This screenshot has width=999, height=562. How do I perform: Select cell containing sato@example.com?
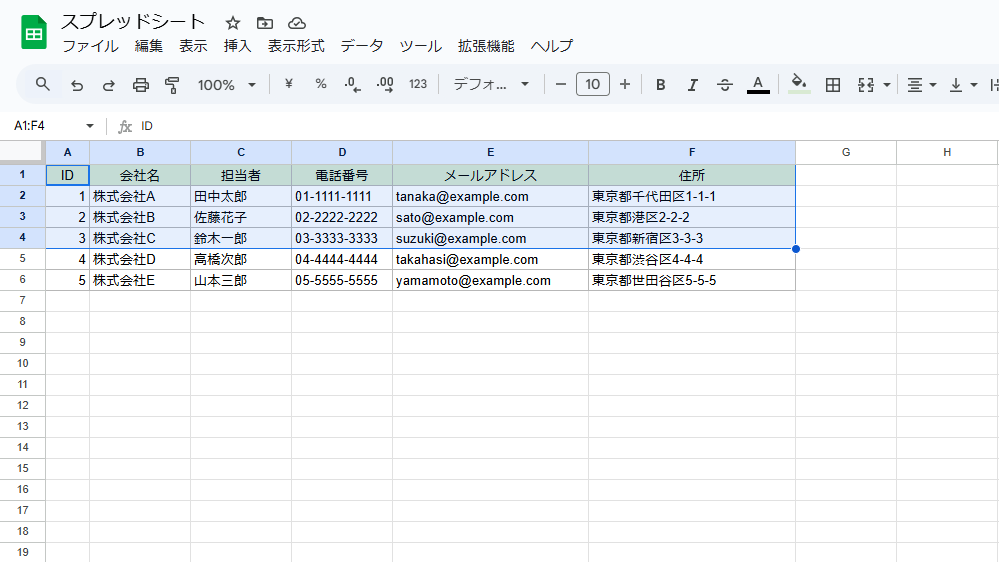491,217
